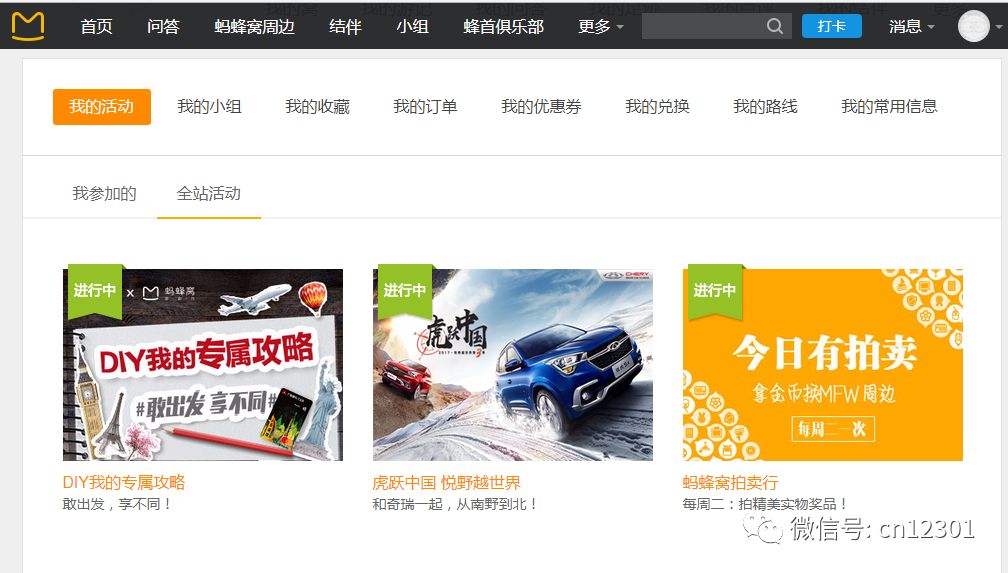Image resolution: width=1008 pixels, height=573 pixels.
Task: Open 小组 in the top navigation
Action: (412, 26)
